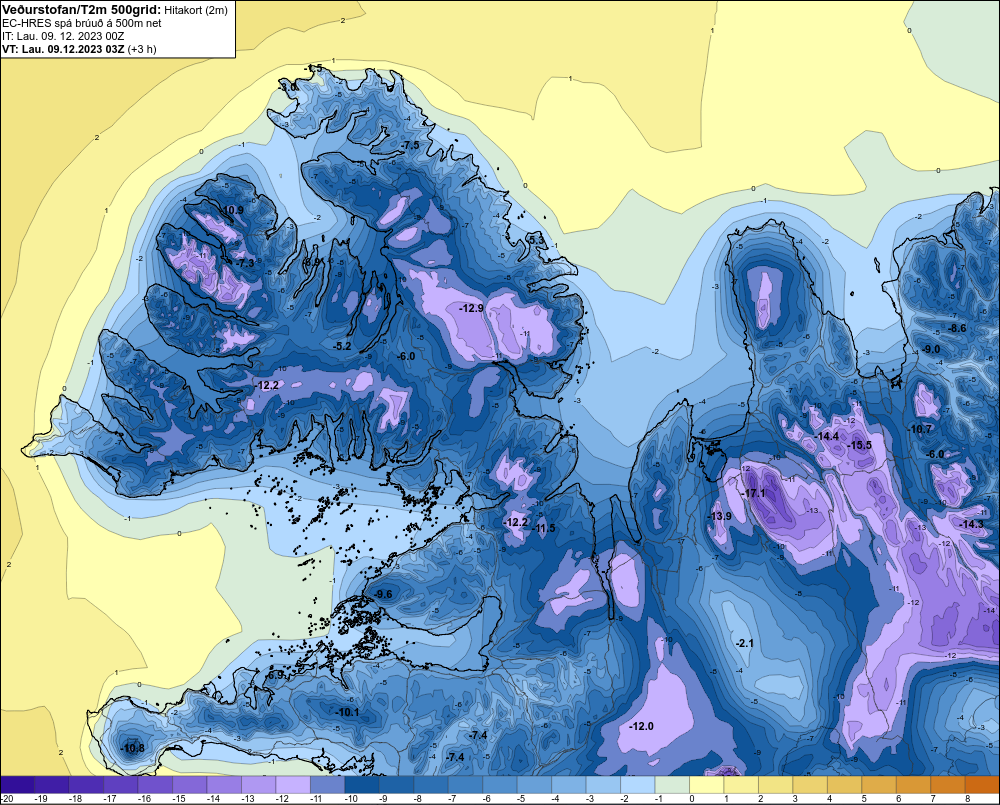1000x805 pixels.
Task: Click the -10.8 temperature value on the map
Action: point(133,749)
